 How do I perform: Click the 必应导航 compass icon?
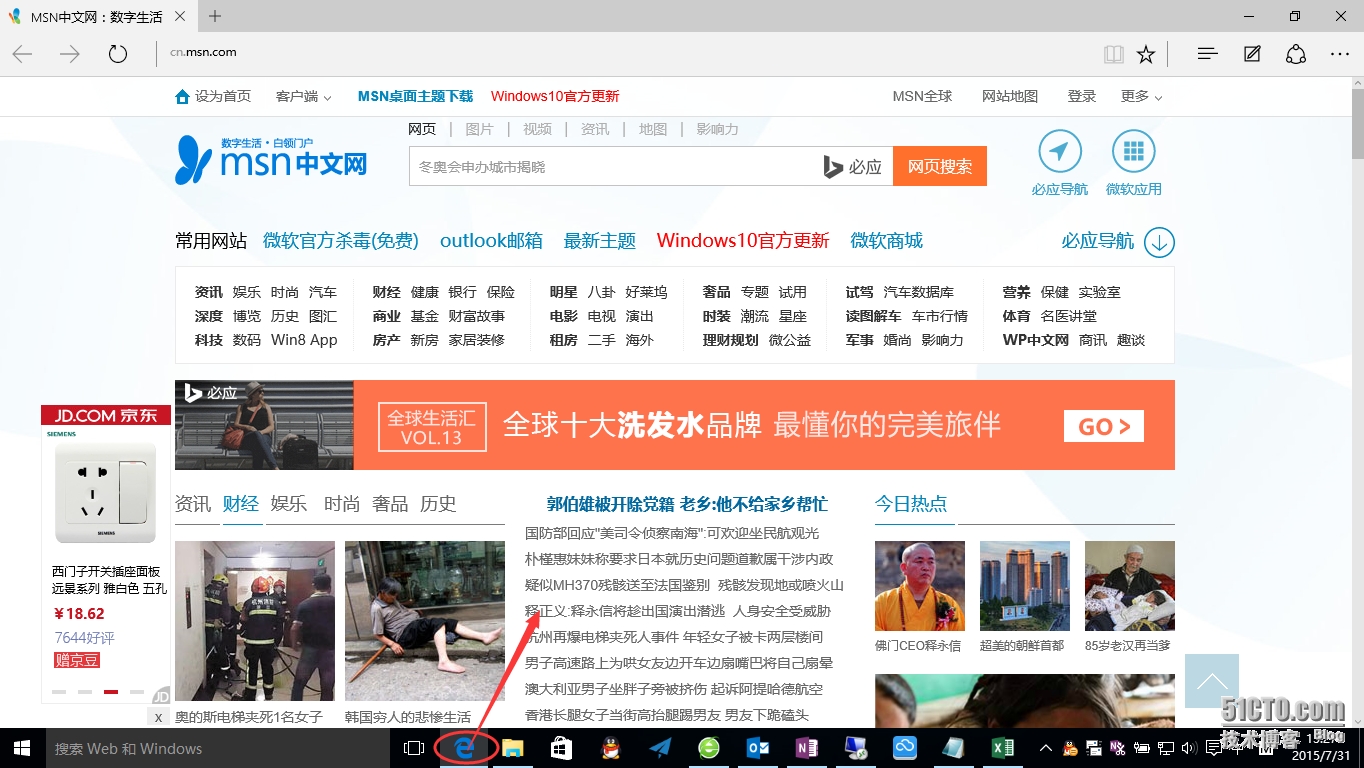(x=1060, y=151)
